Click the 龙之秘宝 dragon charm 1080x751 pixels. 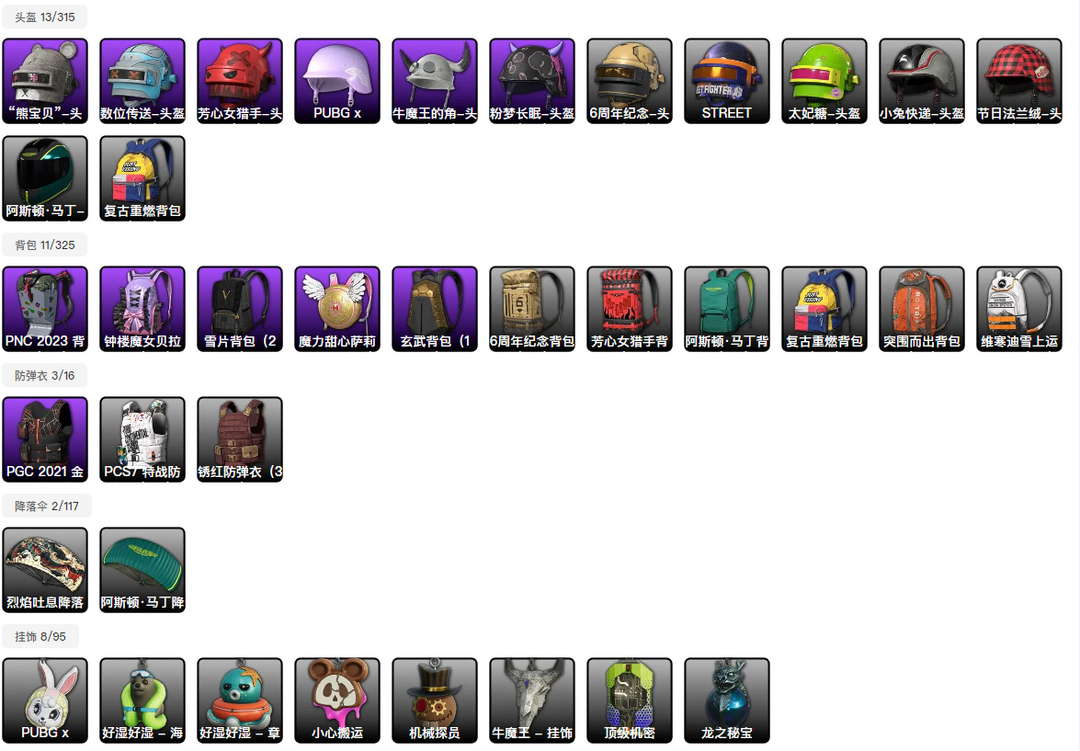(x=727, y=701)
